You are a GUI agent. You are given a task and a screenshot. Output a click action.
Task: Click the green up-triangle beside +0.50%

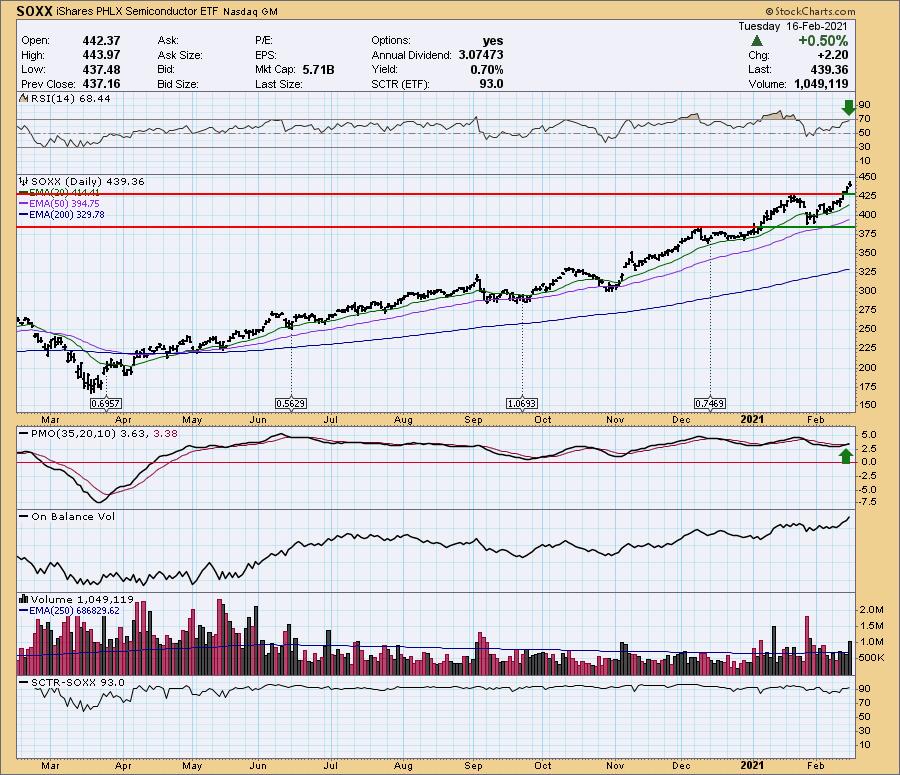pos(757,41)
